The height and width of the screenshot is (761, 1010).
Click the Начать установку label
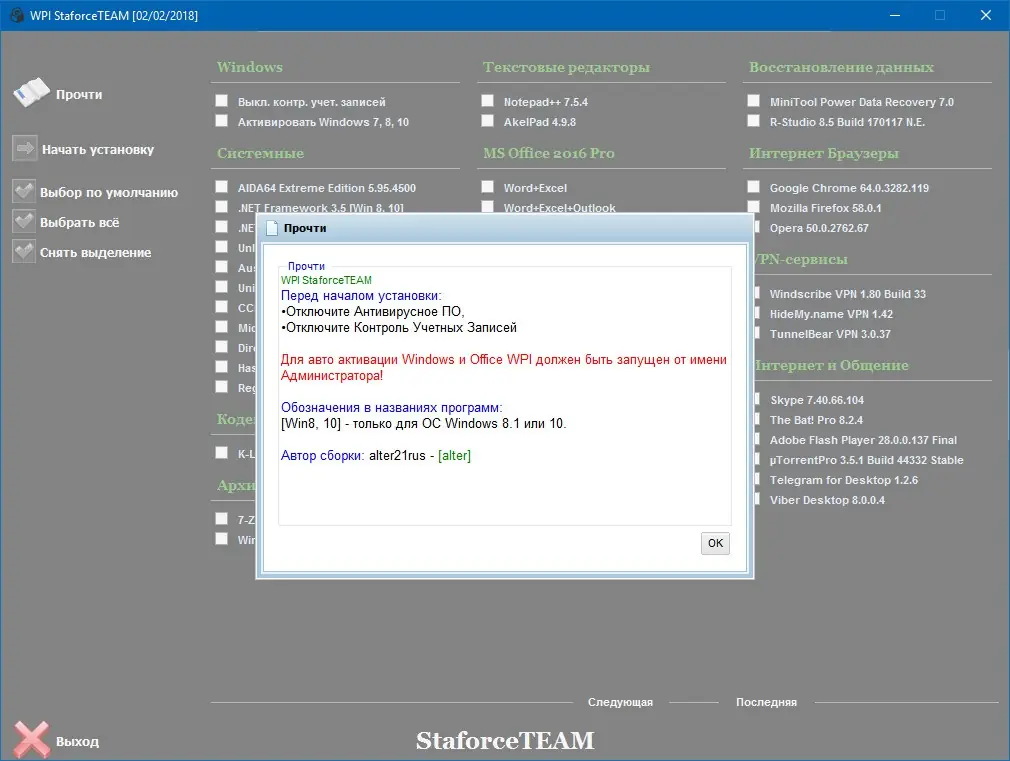click(x=98, y=149)
